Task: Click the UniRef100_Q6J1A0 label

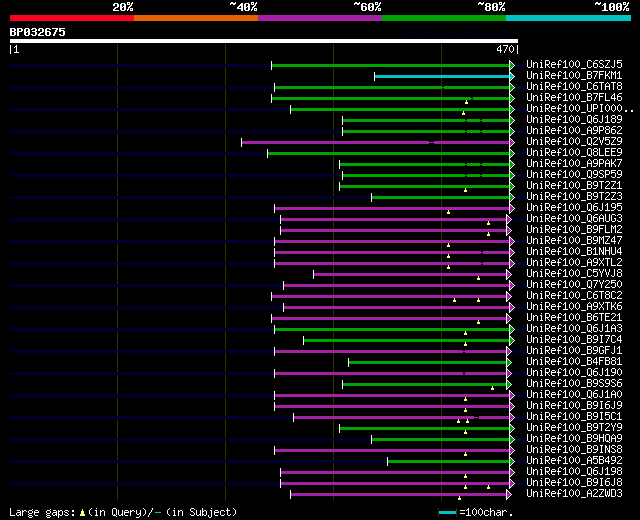Action: tap(574, 395)
